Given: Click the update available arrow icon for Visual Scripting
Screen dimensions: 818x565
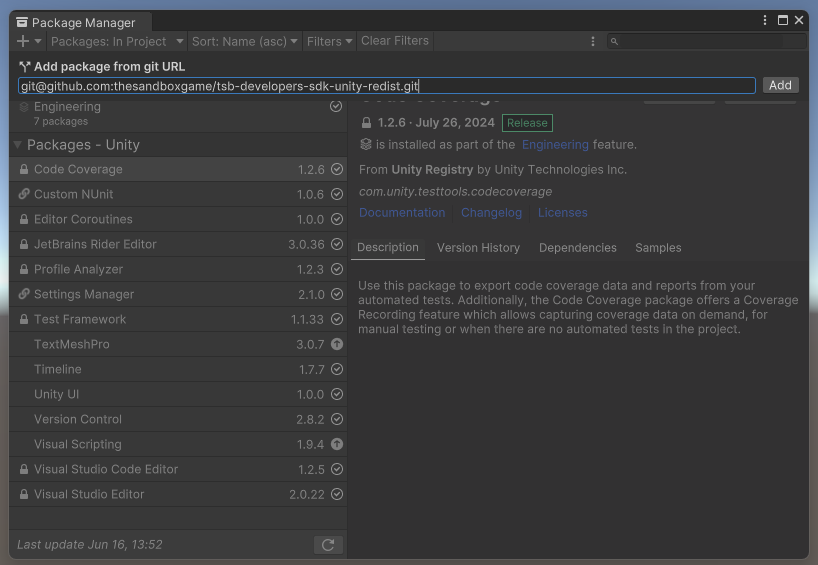Looking at the screenshot, I should pyautogui.click(x=337, y=444).
